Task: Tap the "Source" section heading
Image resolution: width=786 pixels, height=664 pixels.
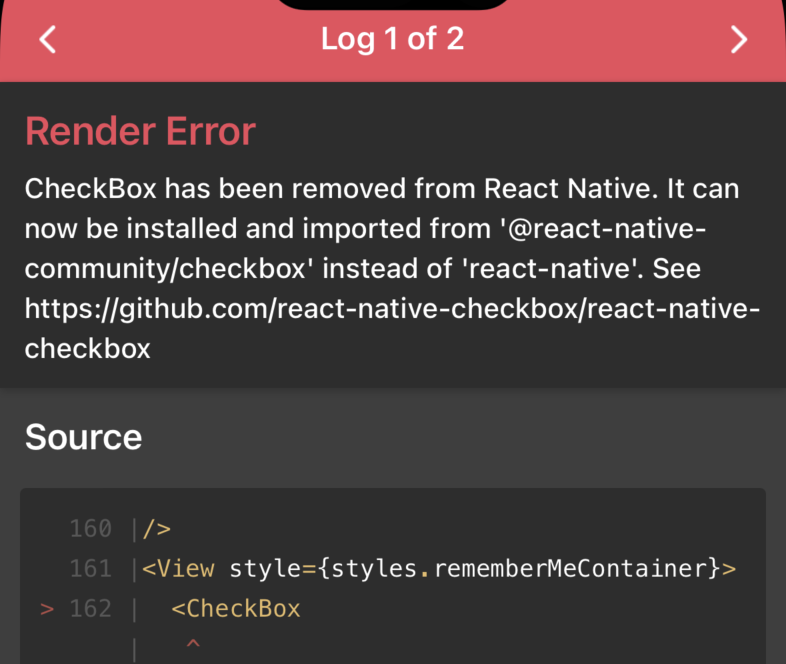Action: pos(83,437)
